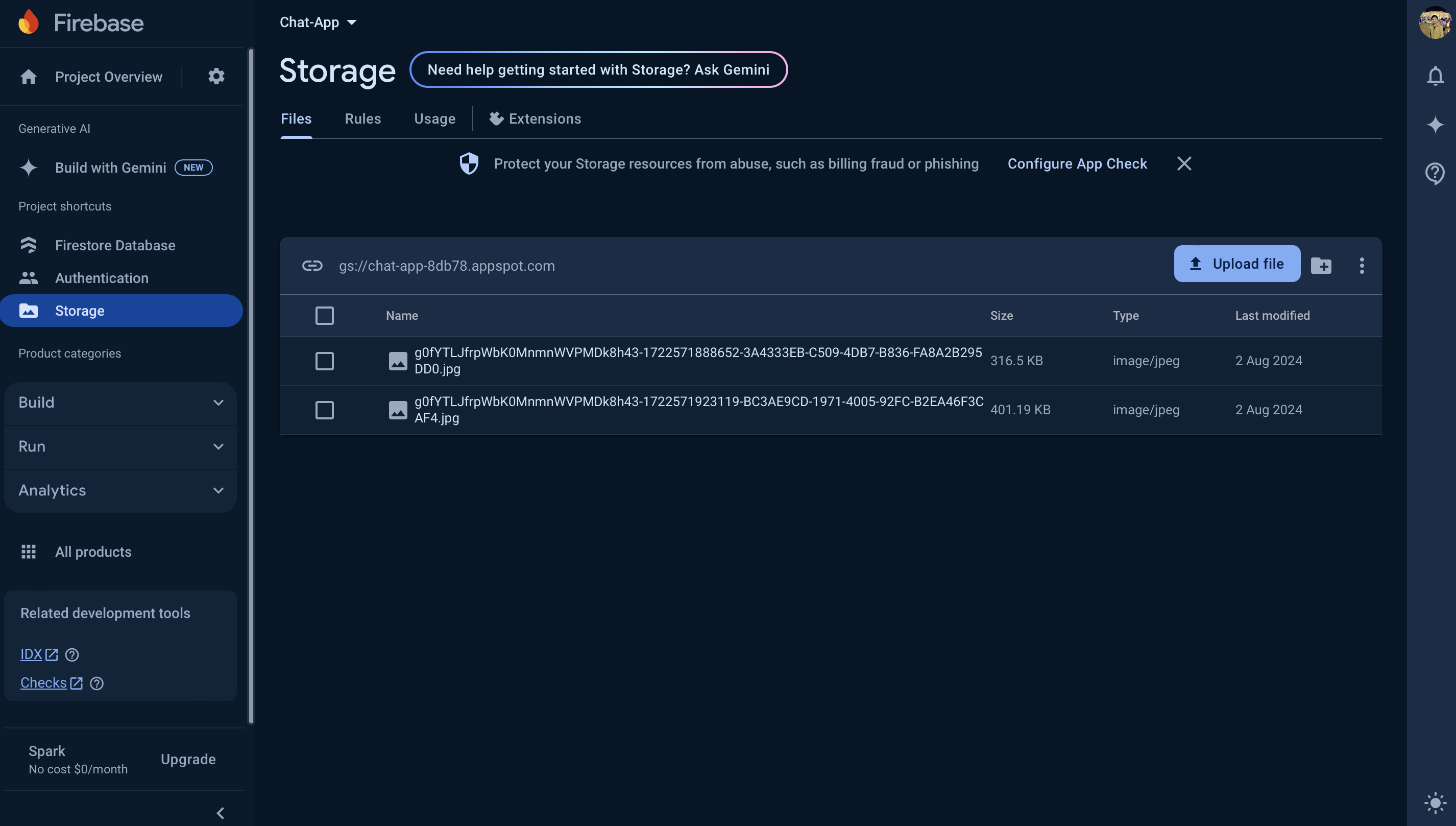Click the 316.5 KB size cell
The image size is (1456, 826).
[x=1016, y=361]
